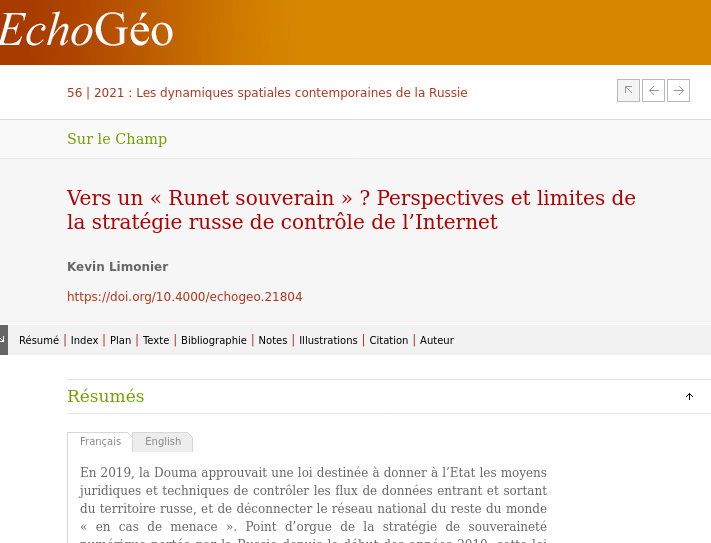Click author name Kevin Limonier
Viewport: 711px width, 543px height.
click(117, 267)
